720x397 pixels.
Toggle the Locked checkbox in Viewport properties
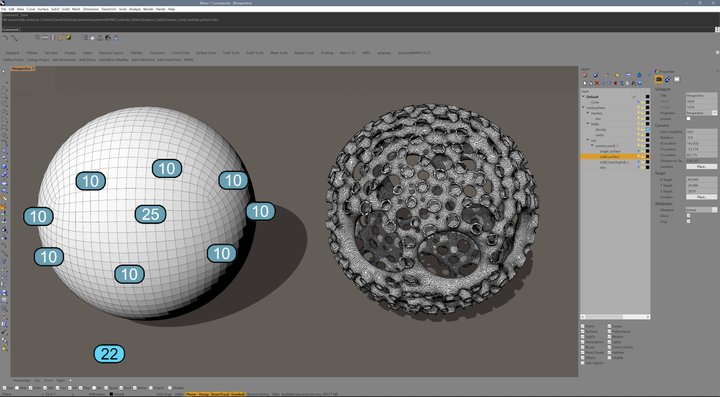688,119
